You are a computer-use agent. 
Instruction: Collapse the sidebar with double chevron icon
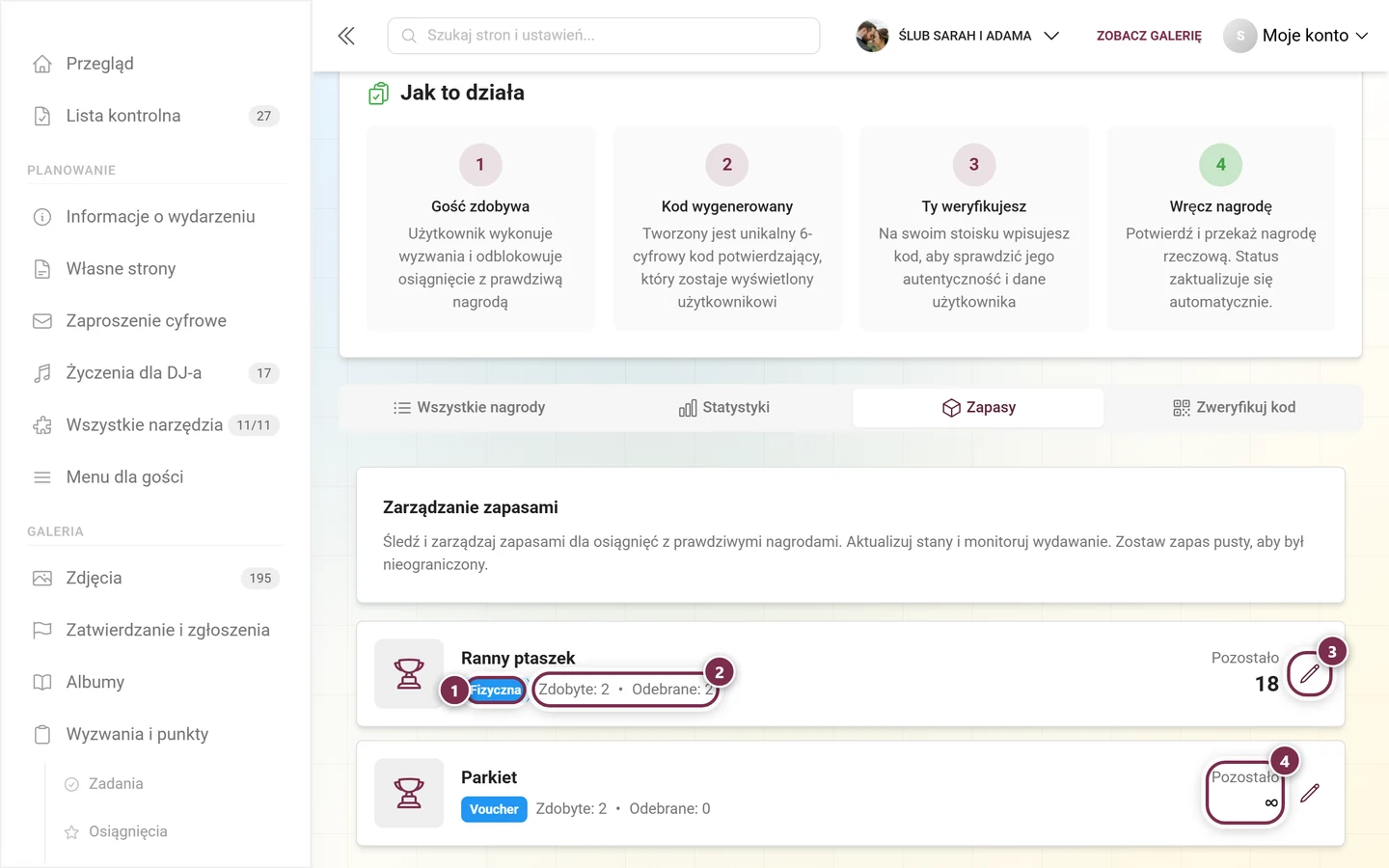(346, 36)
